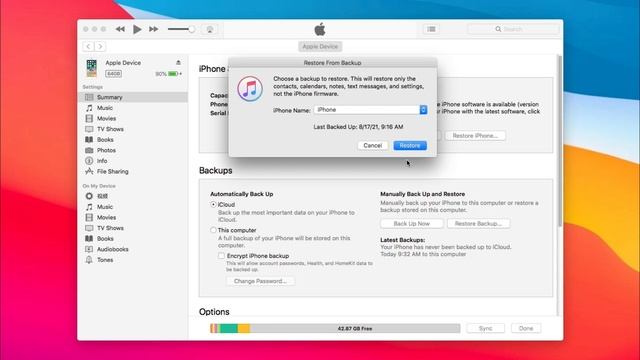
Task: Click the iTunes music icon in dialog
Action: click(x=250, y=89)
